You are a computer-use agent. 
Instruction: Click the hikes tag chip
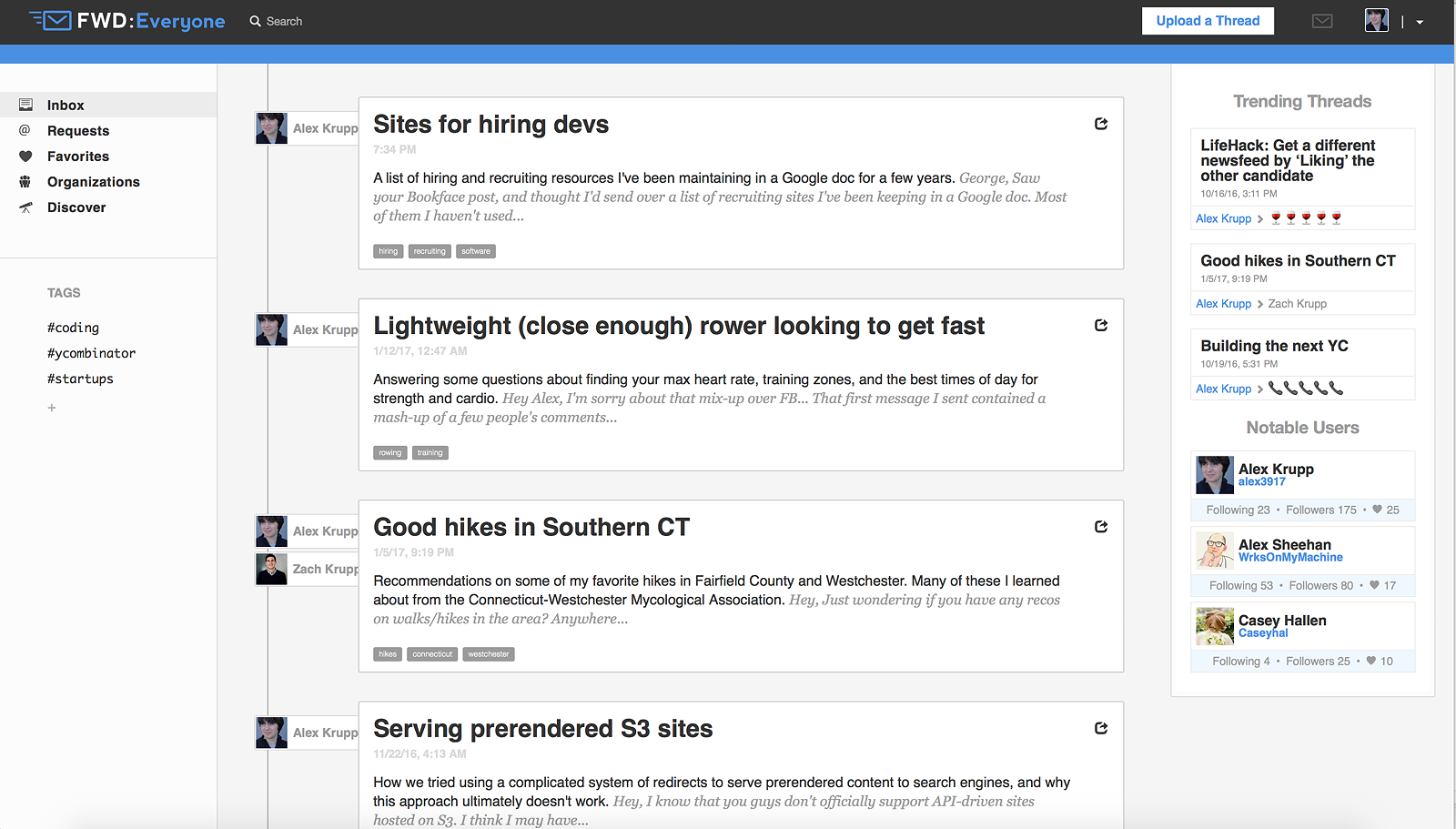[388, 654]
